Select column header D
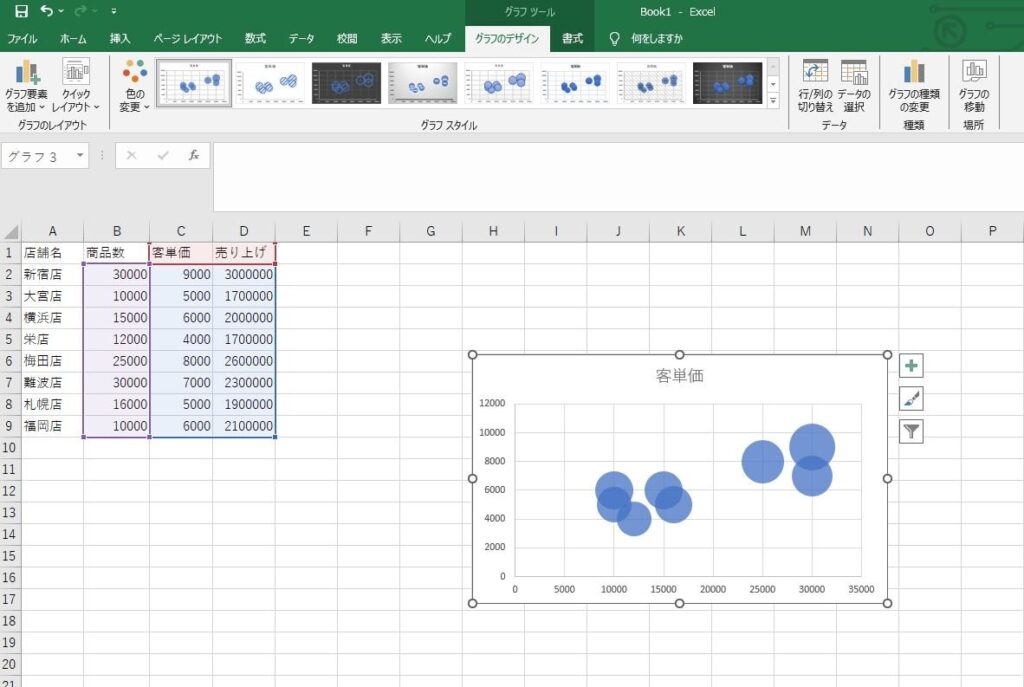Image resolution: width=1024 pixels, height=687 pixels. (x=244, y=231)
